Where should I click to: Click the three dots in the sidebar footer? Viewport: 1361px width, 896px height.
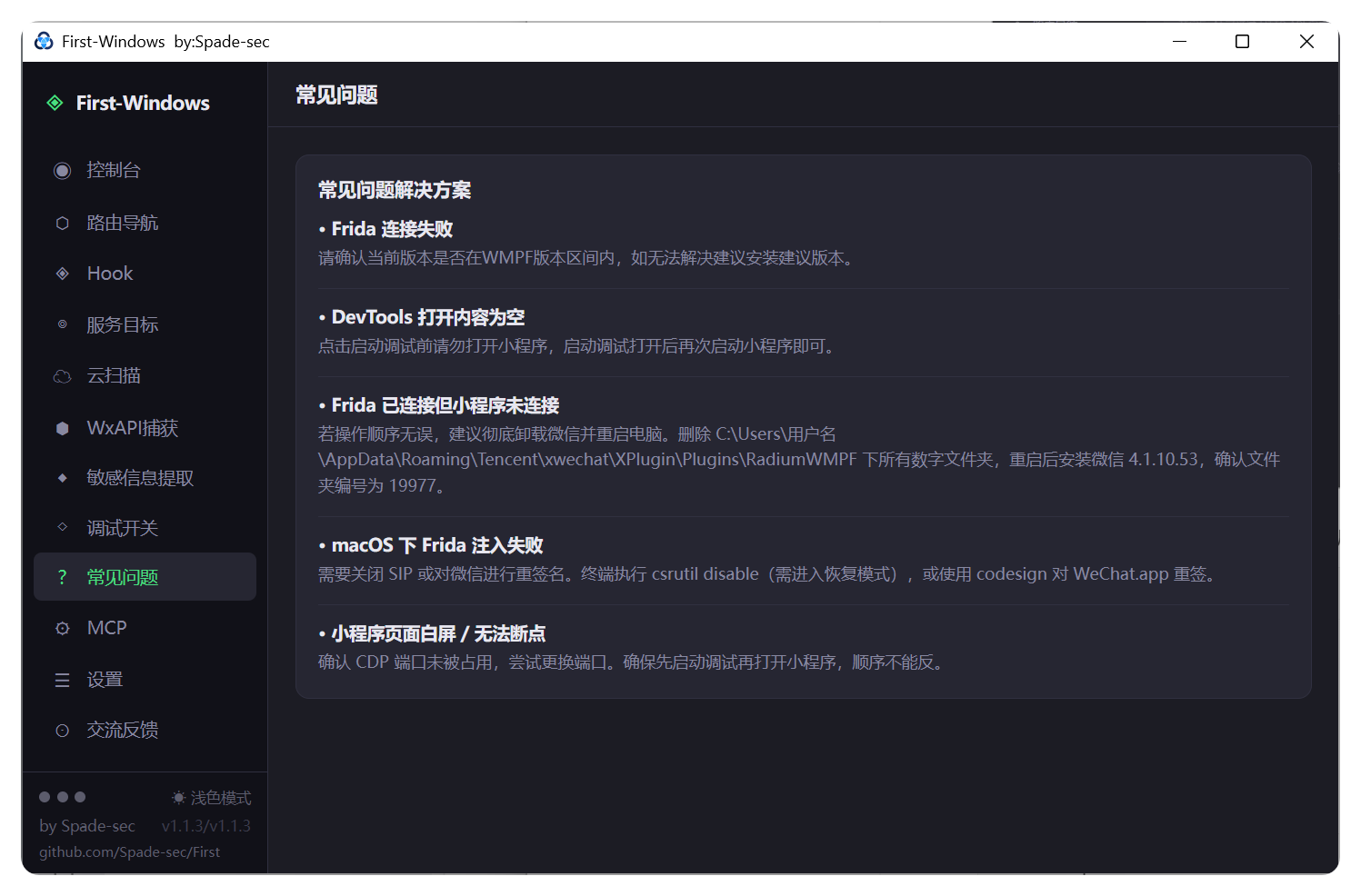click(x=62, y=797)
